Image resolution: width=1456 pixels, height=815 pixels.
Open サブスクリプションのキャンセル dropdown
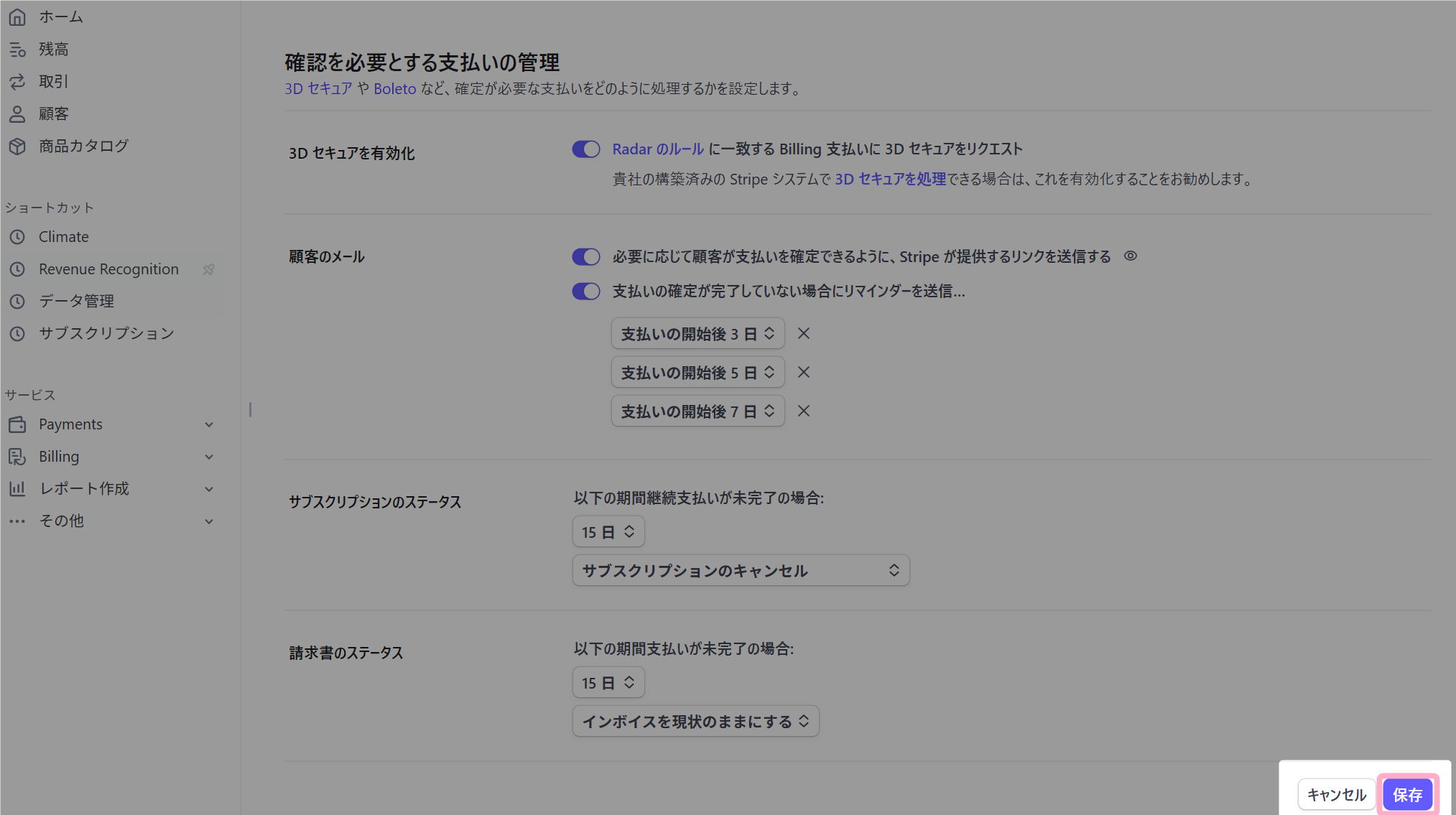coord(741,570)
